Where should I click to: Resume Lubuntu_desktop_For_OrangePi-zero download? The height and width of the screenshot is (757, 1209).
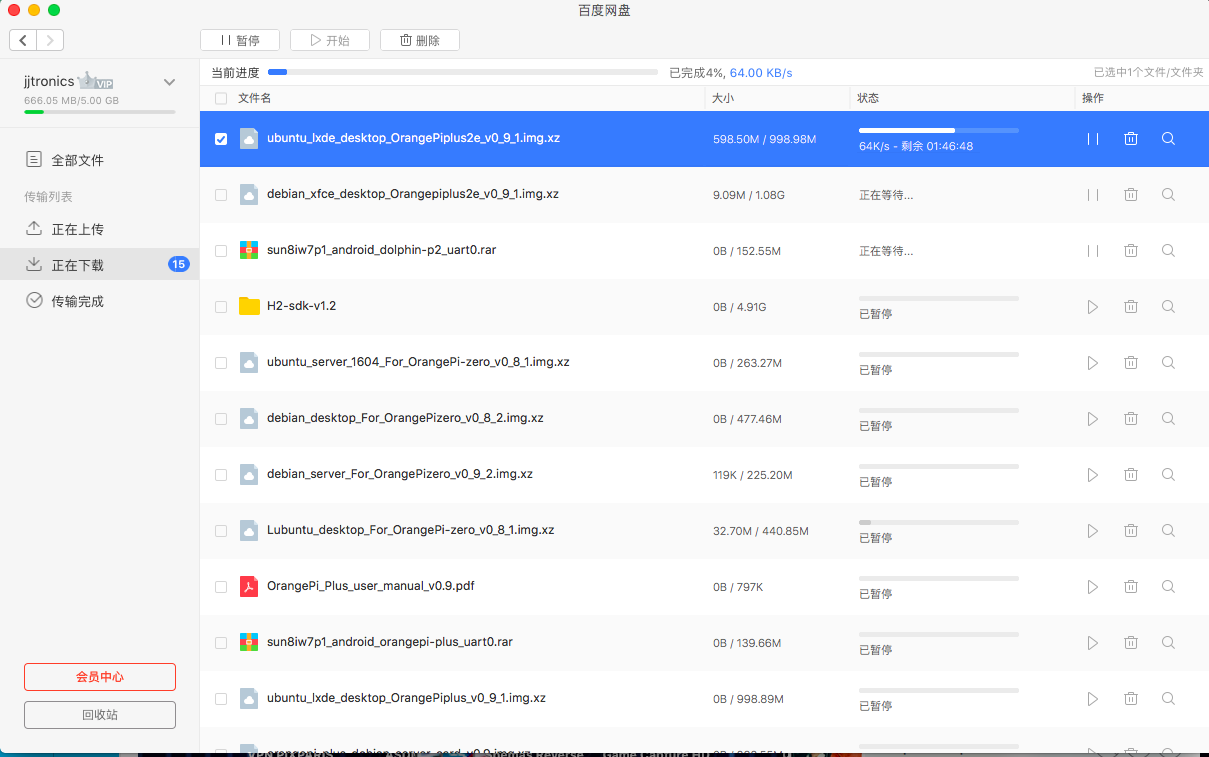[x=1093, y=531]
